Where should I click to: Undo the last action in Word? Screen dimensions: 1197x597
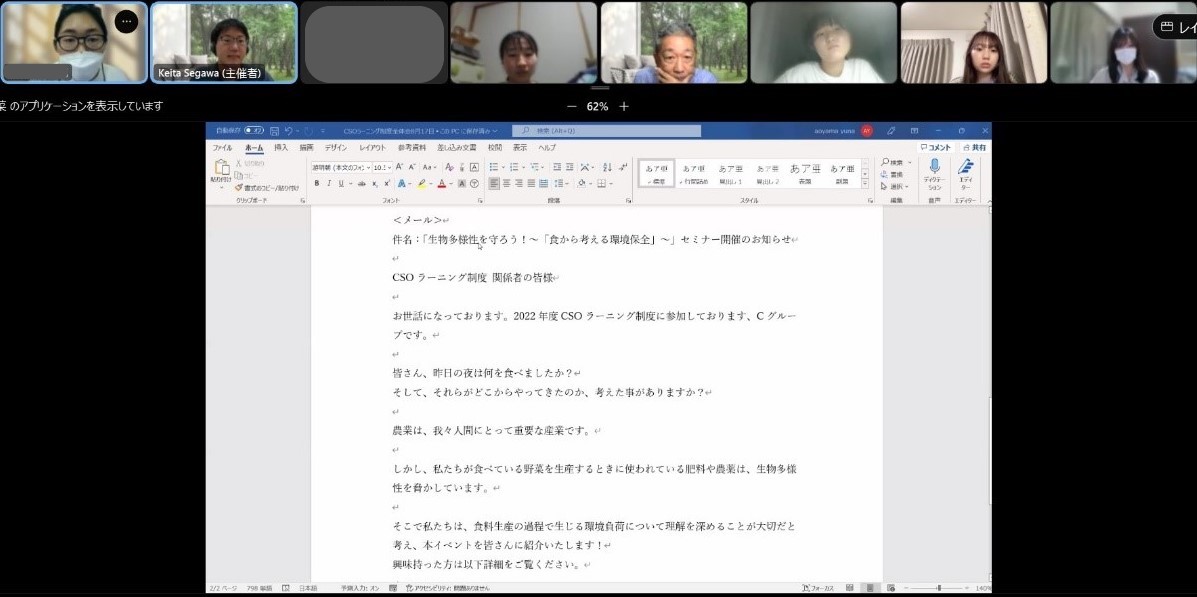click(x=289, y=131)
